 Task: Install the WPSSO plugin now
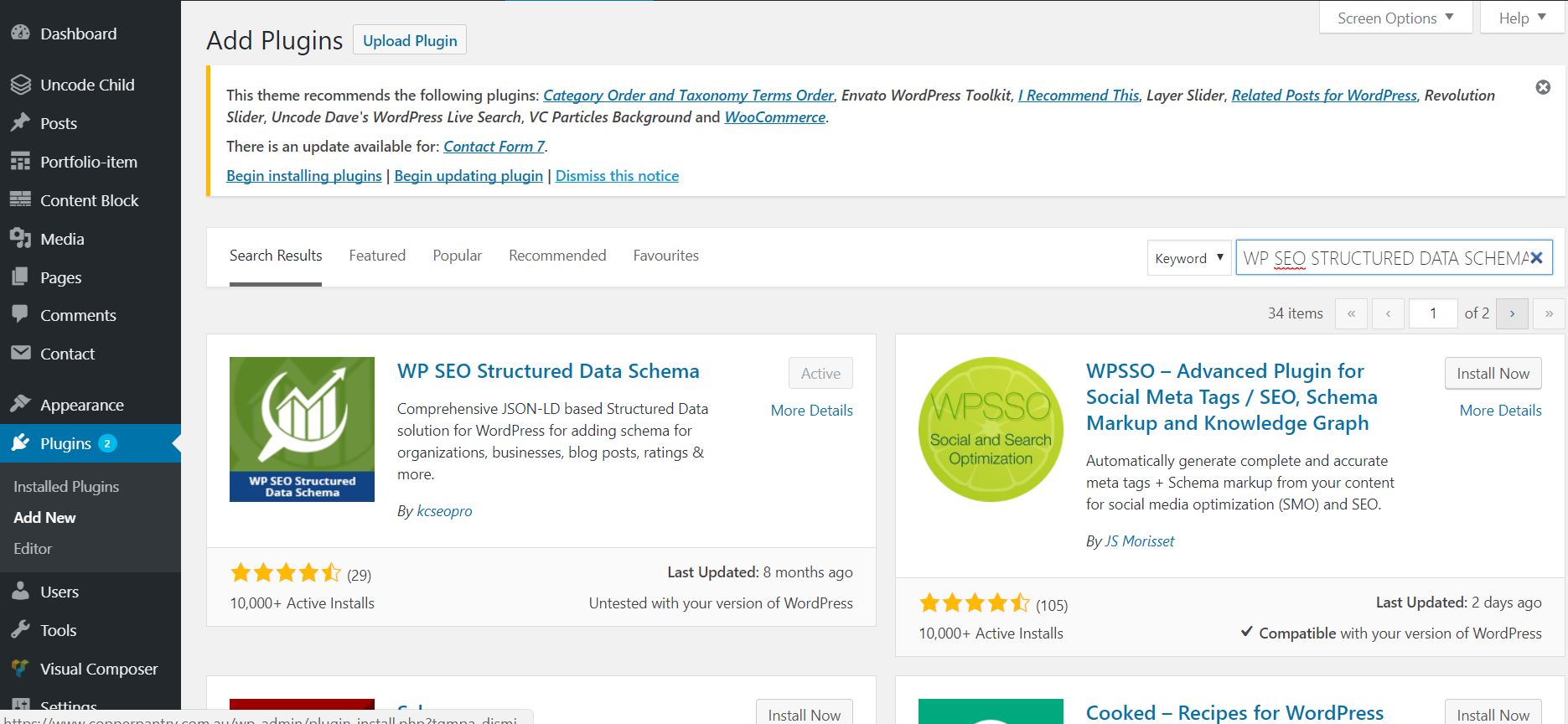(x=1493, y=373)
